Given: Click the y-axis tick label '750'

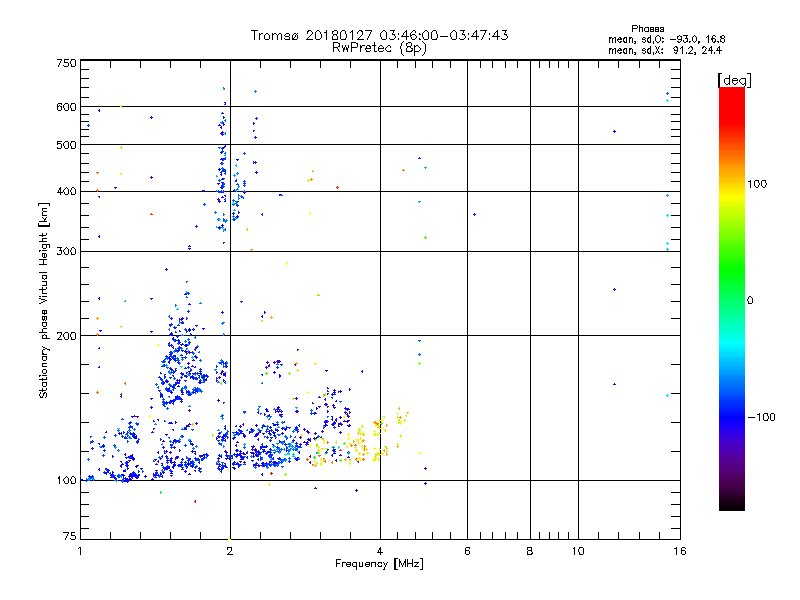Looking at the screenshot, I should (x=66, y=63).
